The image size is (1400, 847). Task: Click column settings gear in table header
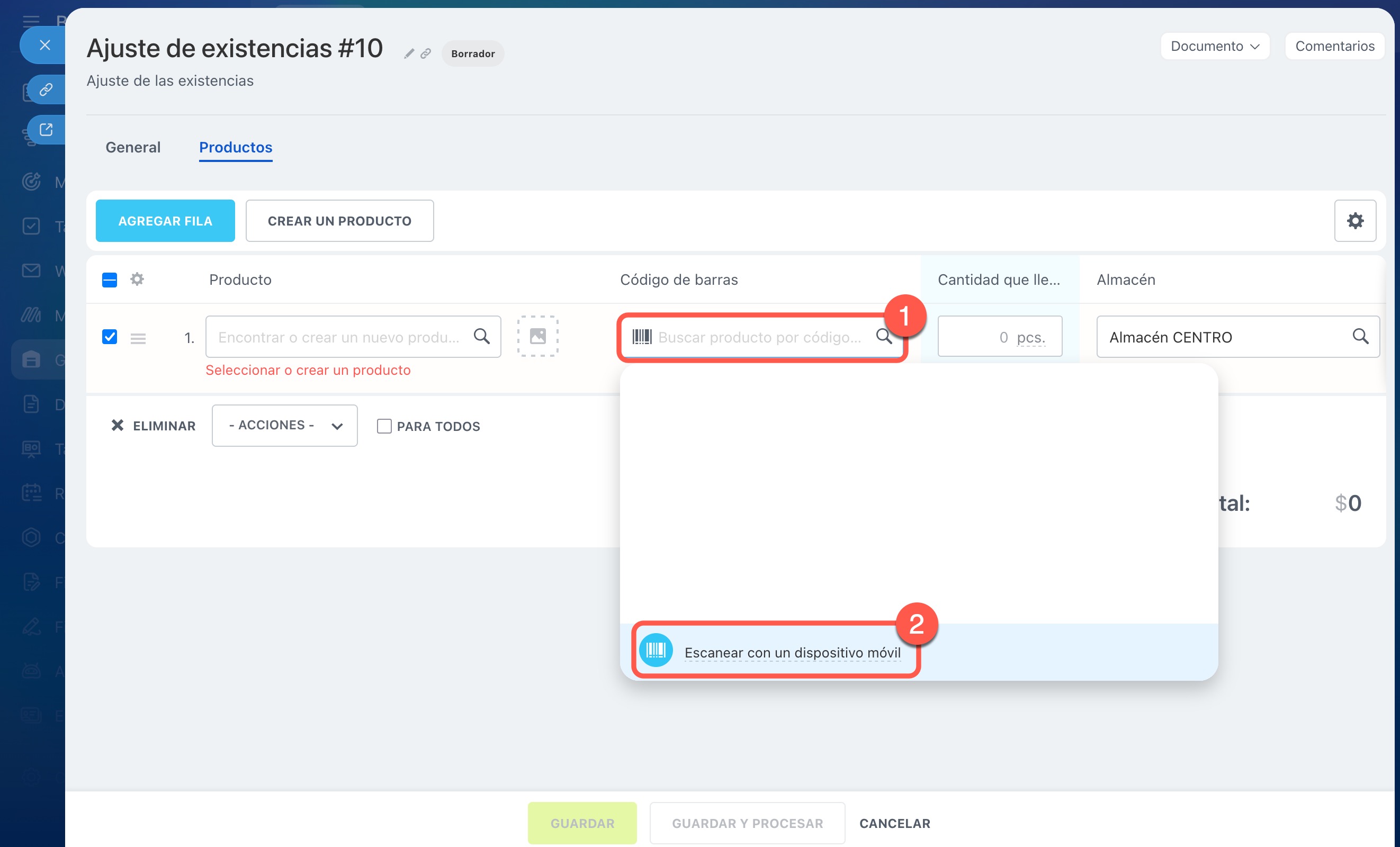[137, 279]
